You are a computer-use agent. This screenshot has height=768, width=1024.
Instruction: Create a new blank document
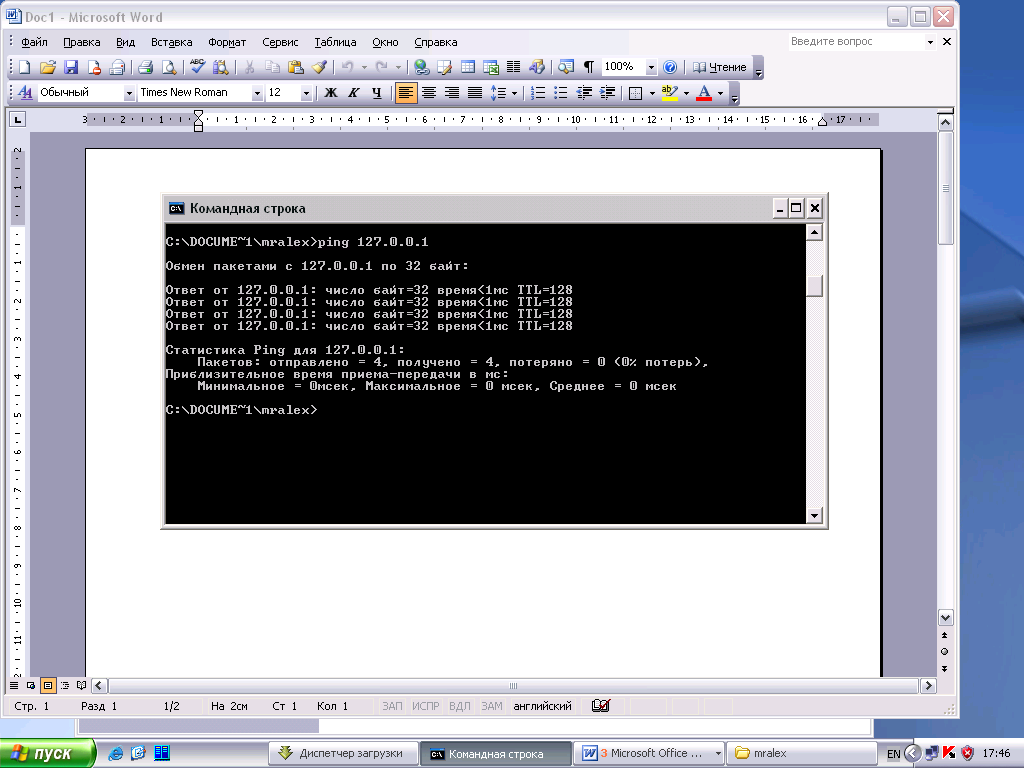(24, 67)
